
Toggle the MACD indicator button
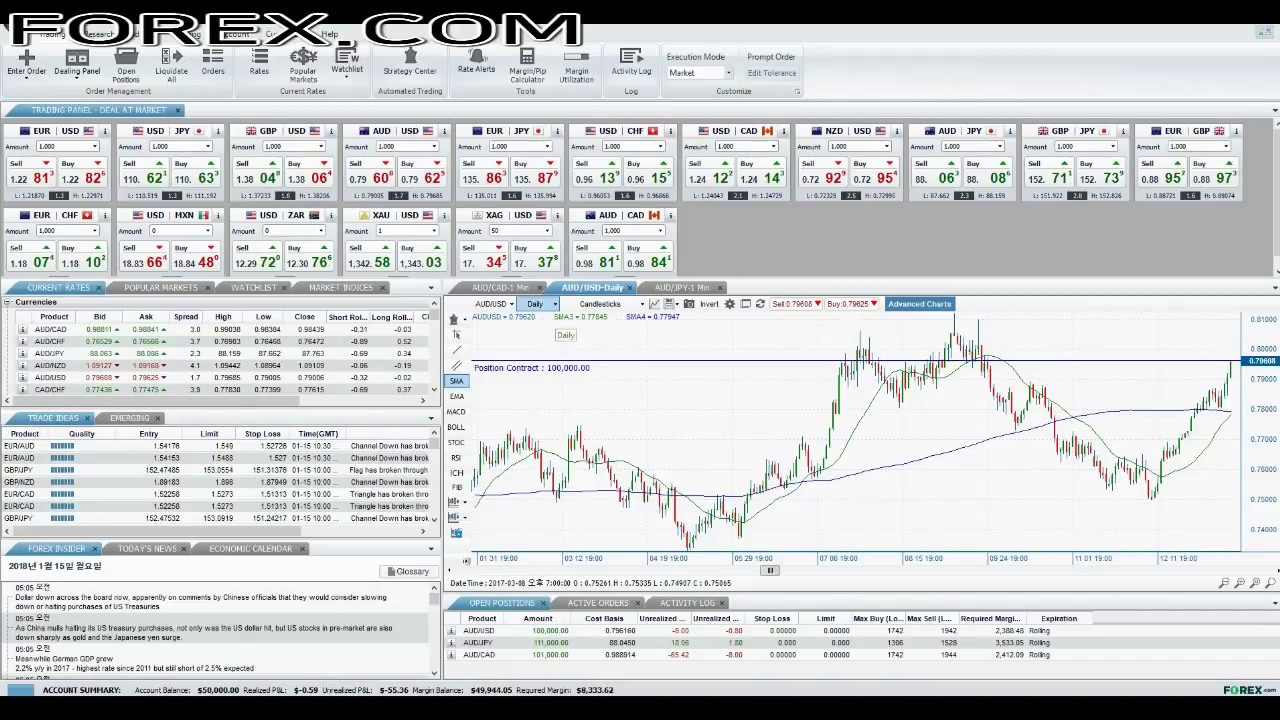pyautogui.click(x=456, y=412)
